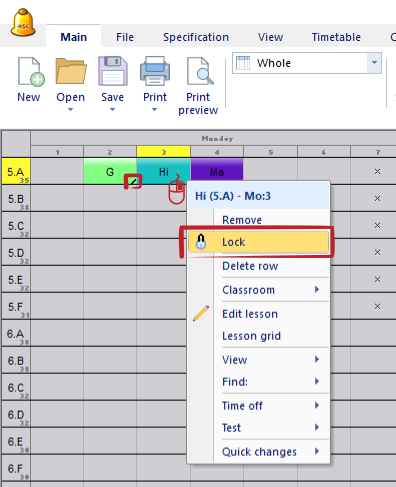
Task: Expand the Open button dropdown arrow
Action: (x=70, y=109)
